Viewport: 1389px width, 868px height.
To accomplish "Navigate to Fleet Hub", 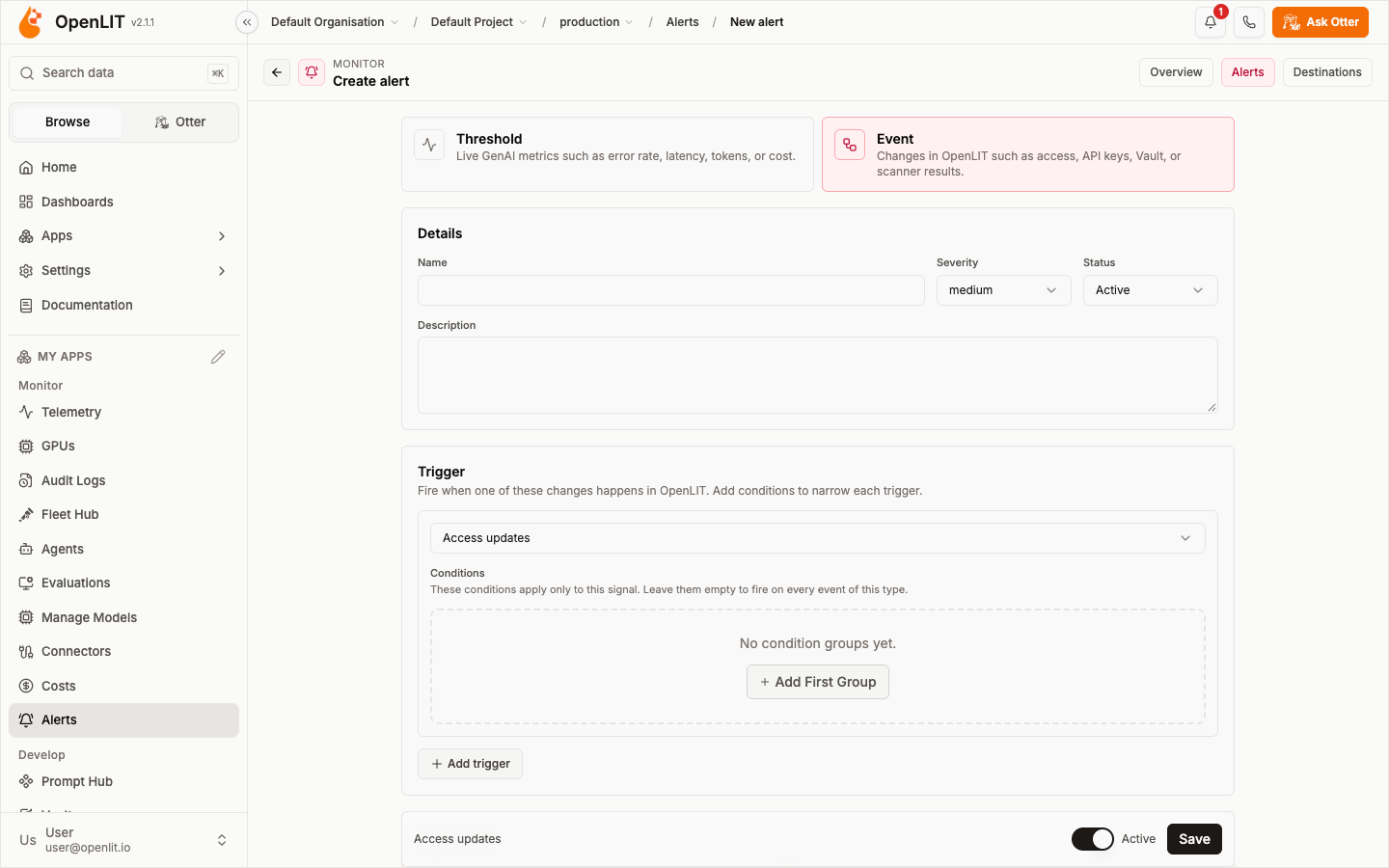I will tap(123, 515).
